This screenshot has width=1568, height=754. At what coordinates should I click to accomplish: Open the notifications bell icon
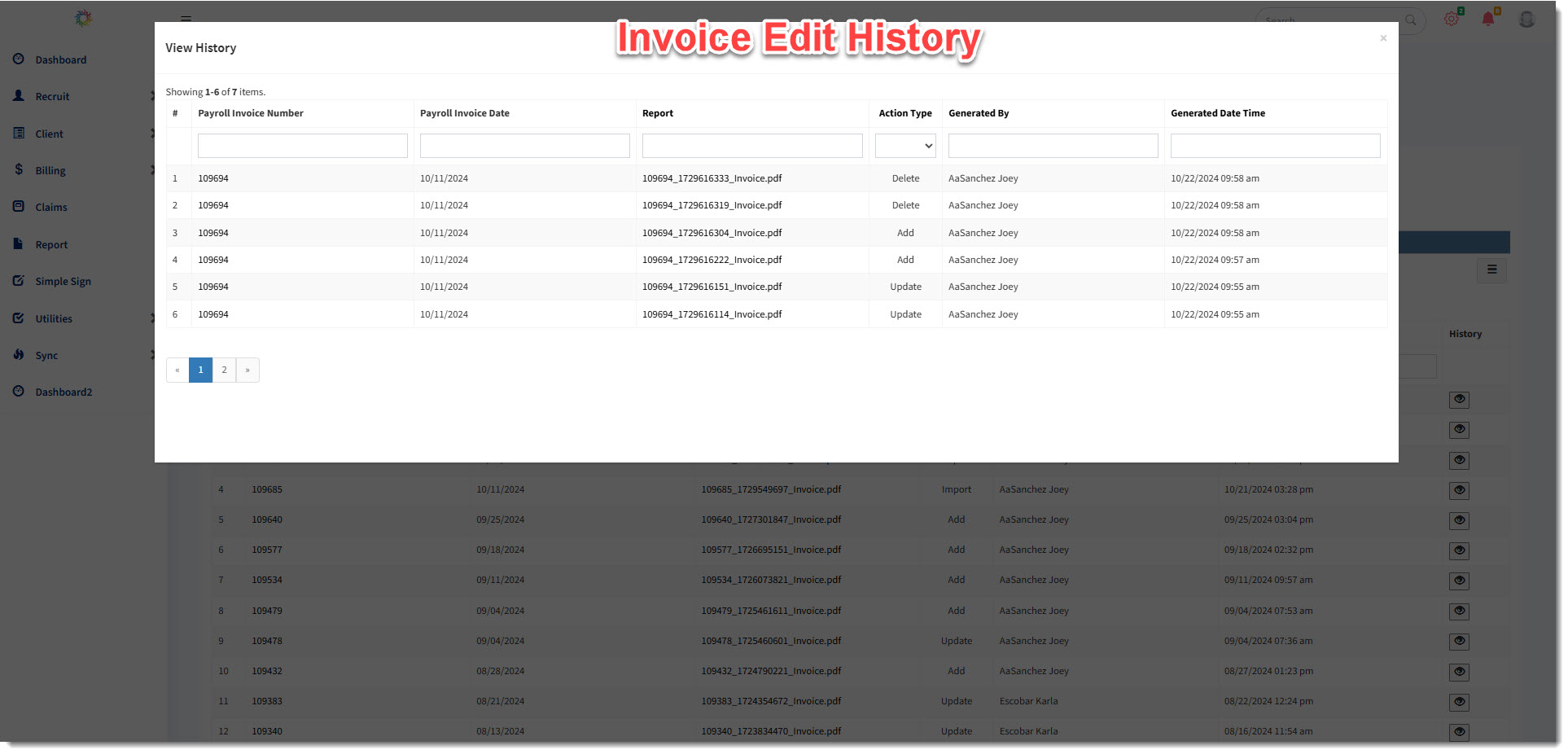(x=1488, y=19)
